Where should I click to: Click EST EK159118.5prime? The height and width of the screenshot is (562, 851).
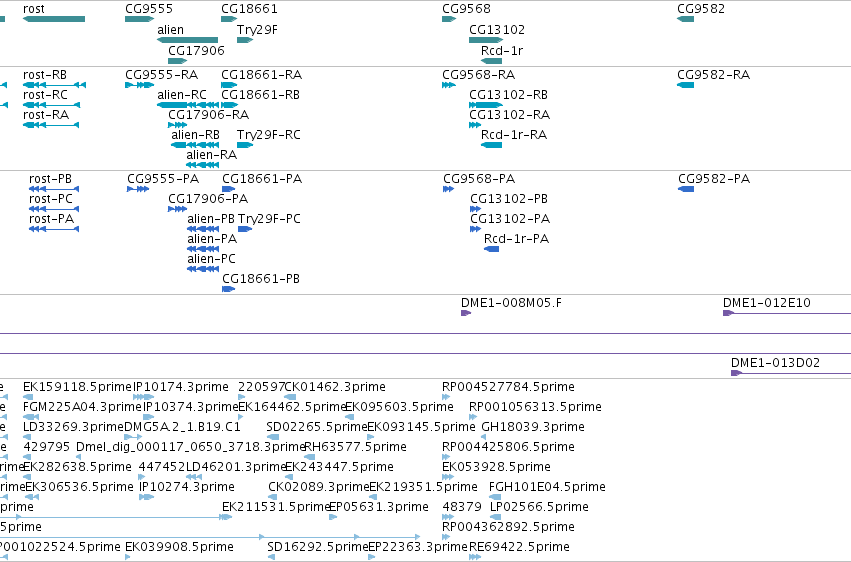tap(78, 387)
